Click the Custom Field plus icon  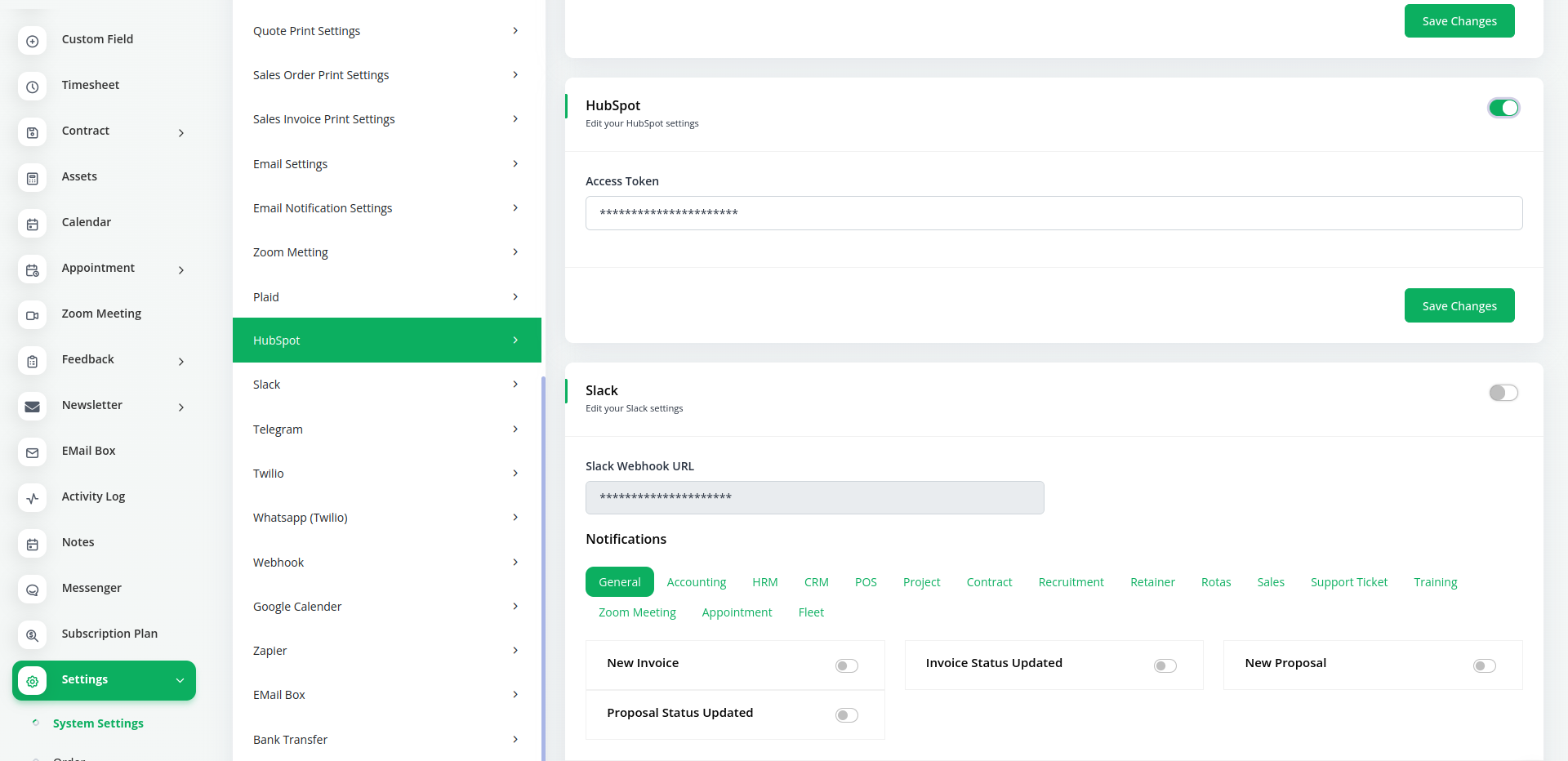pos(33,41)
